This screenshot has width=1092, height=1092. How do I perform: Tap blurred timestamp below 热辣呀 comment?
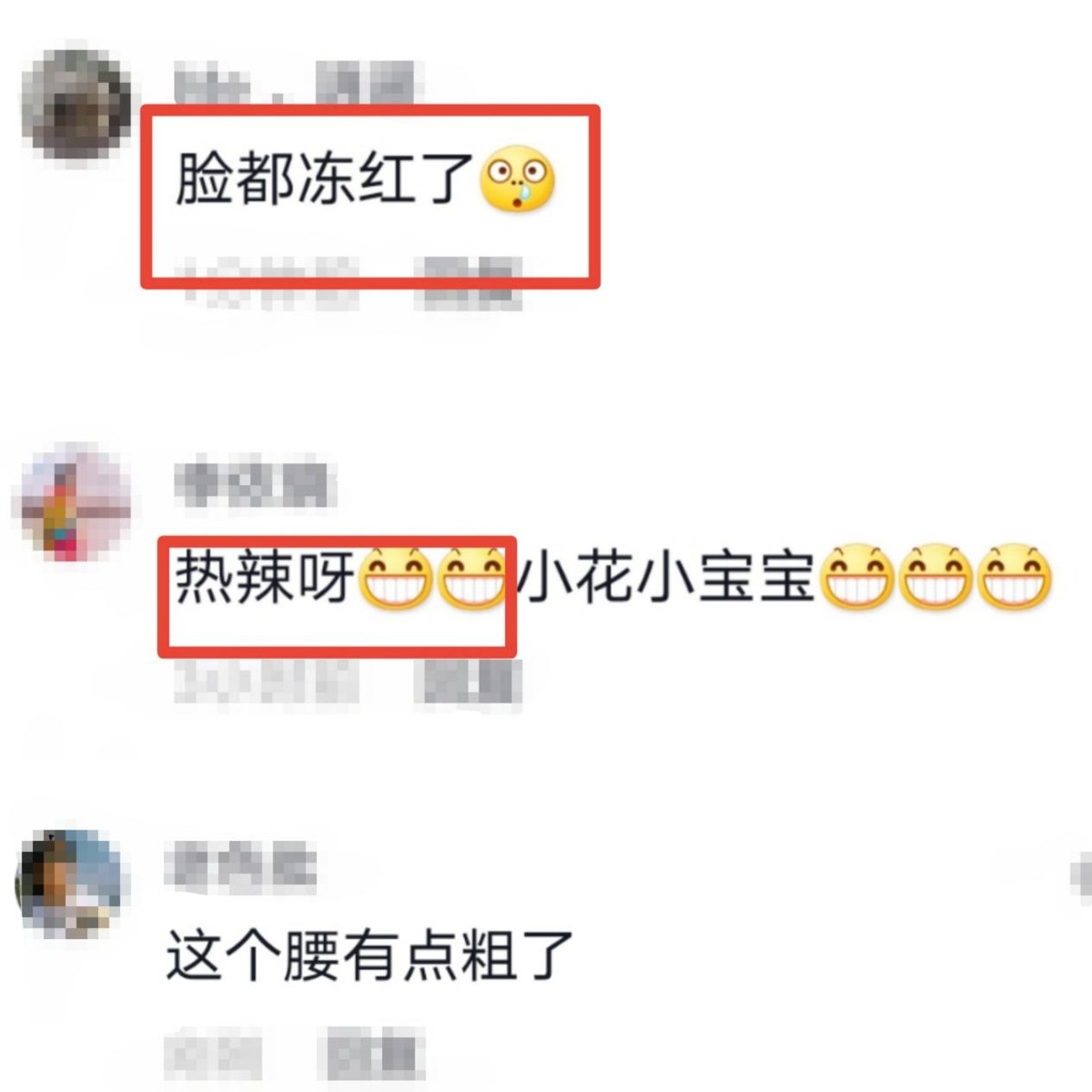pyautogui.click(x=266, y=681)
